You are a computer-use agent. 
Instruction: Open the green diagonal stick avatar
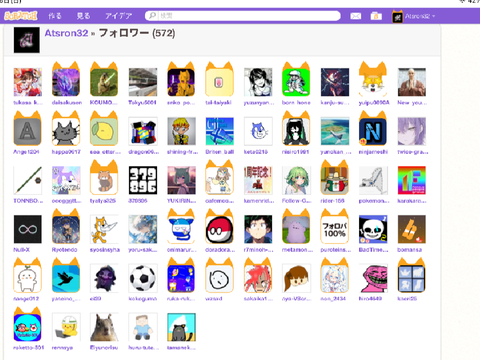point(28,180)
